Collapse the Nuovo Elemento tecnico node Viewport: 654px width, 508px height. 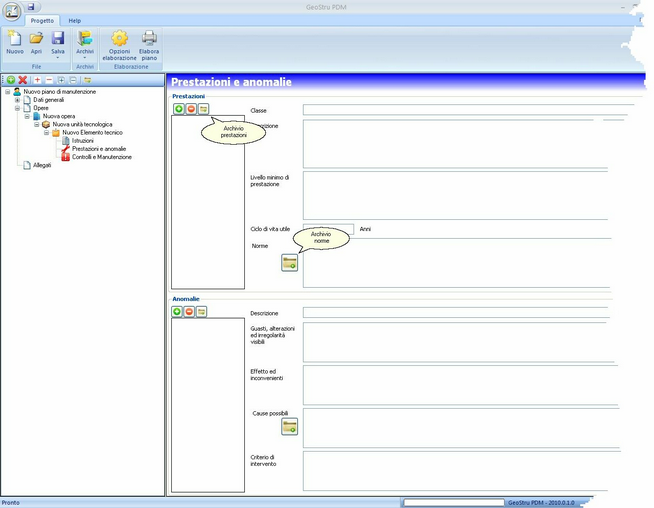point(46,133)
